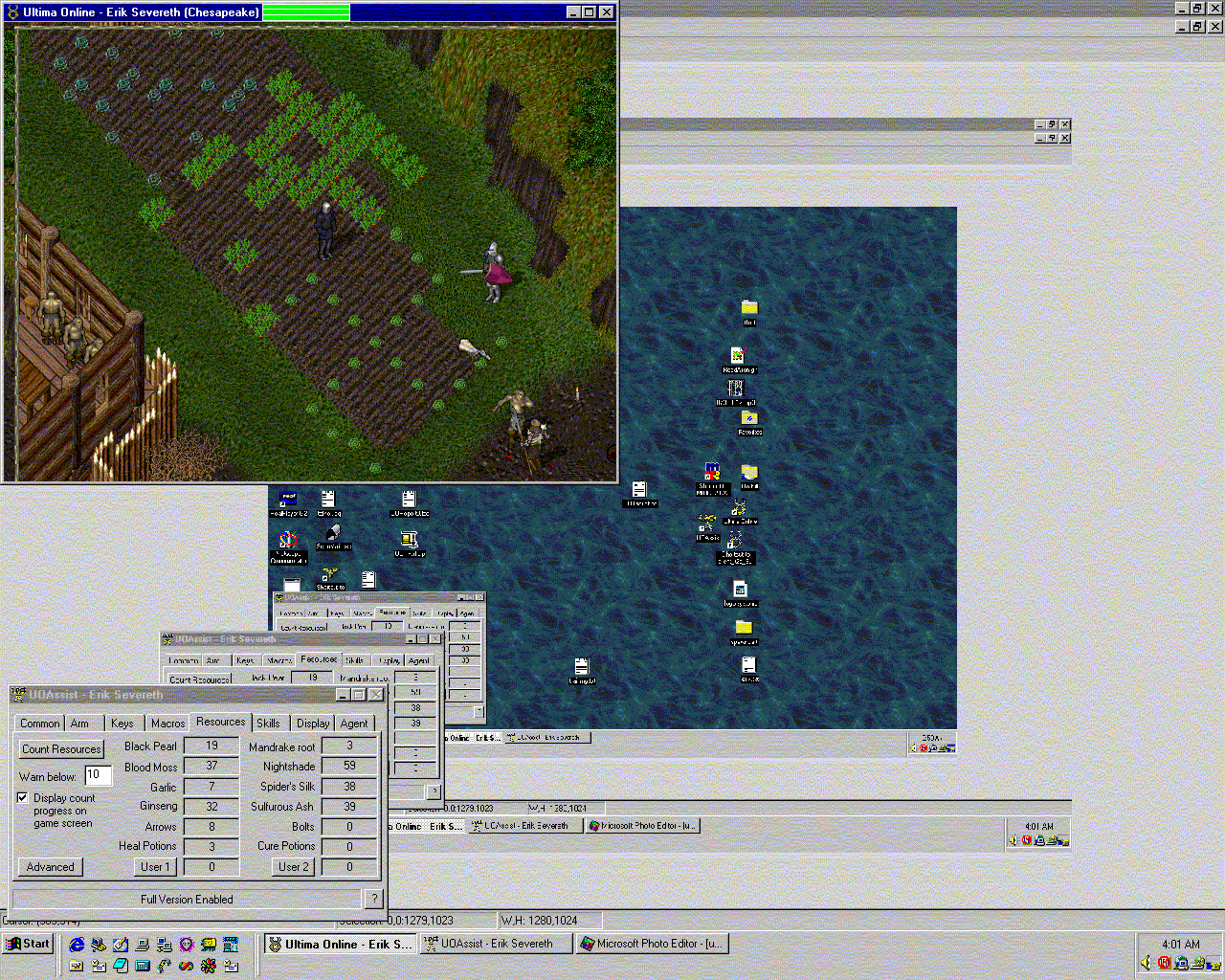Toggle Display count progress on game screen
The height and width of the screenshot is (980, 1225).
(x=23, y=797)
